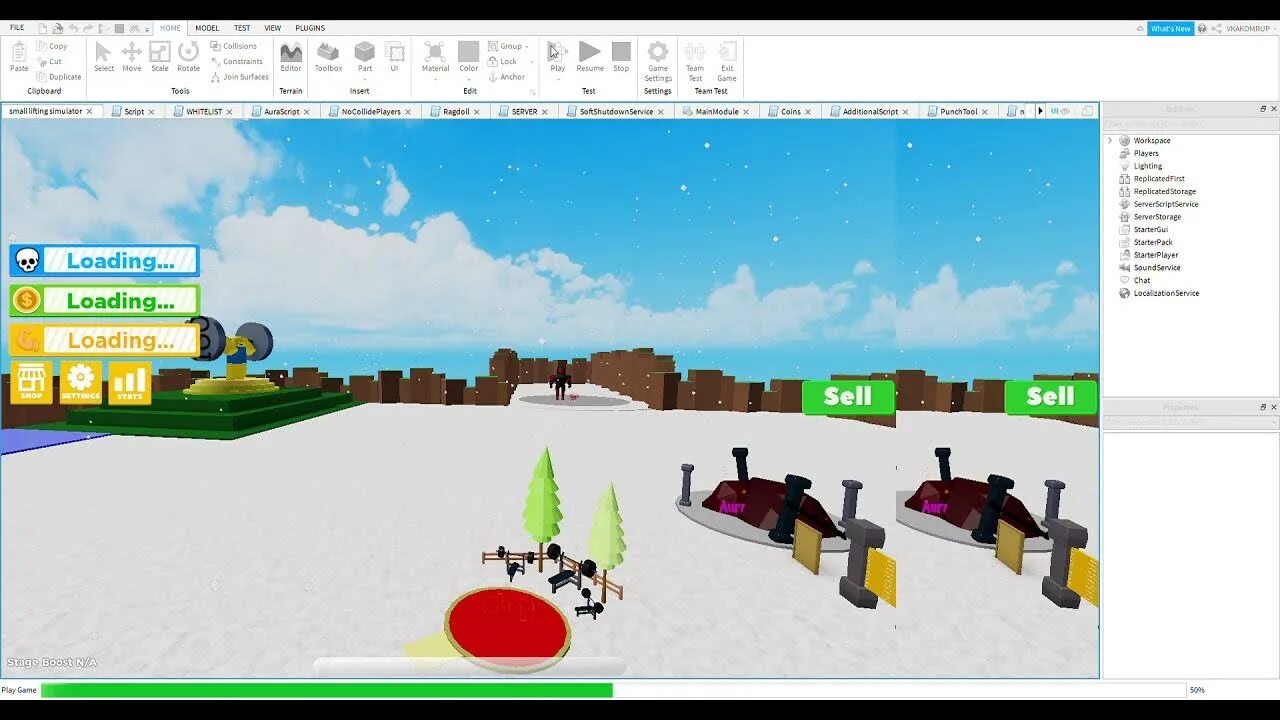Click the Material icon in Edit group
This screenshot has width=1280, height=720.
coord(435,52)
